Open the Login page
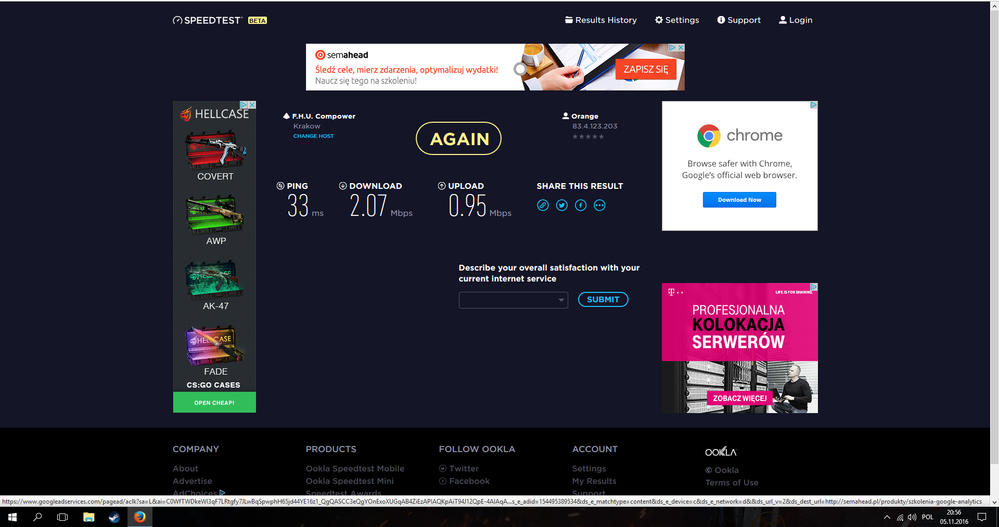Screen dimensions: 999x527 pos(795,20)
